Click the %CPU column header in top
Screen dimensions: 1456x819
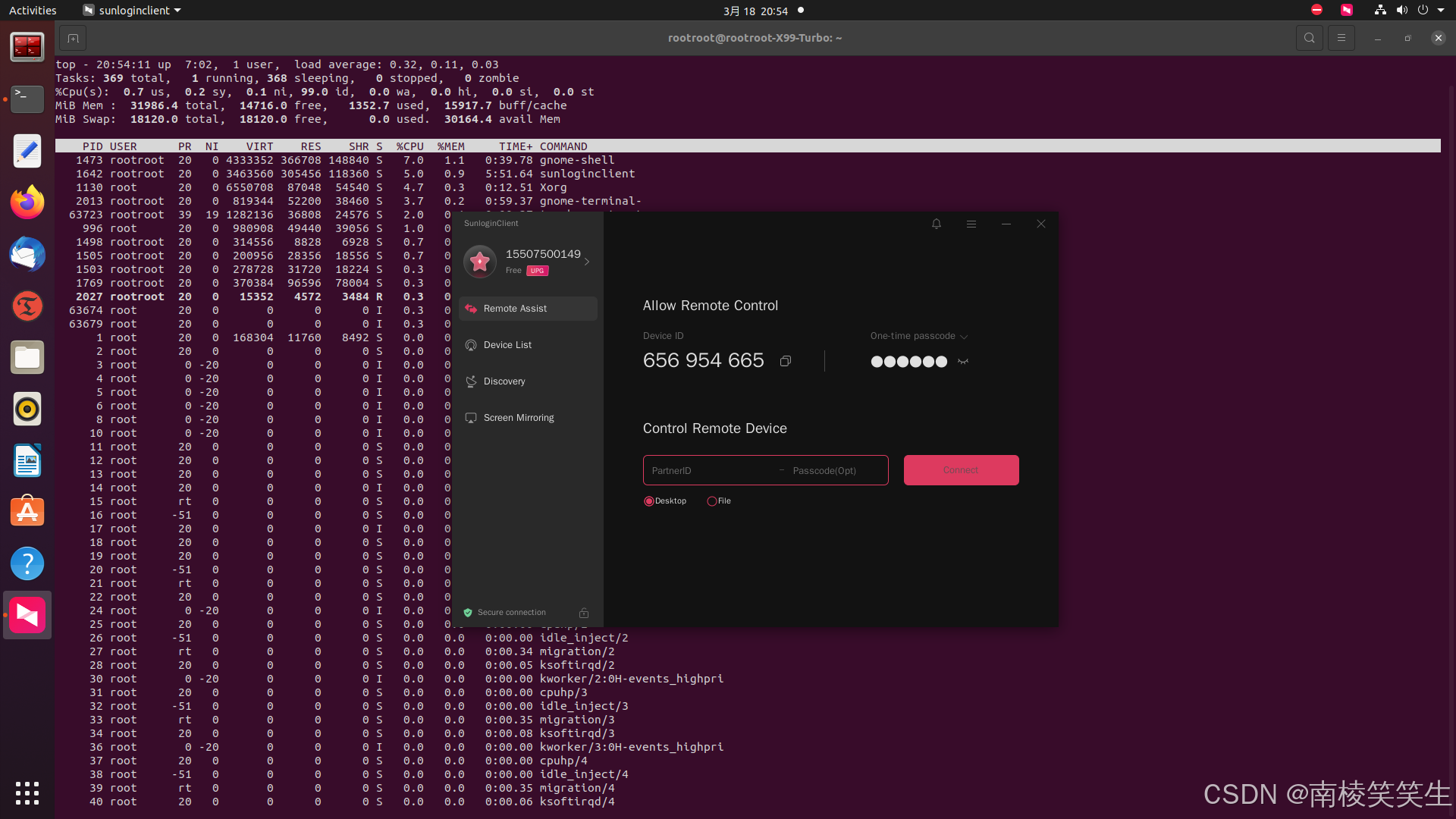(x=410, y=146)
